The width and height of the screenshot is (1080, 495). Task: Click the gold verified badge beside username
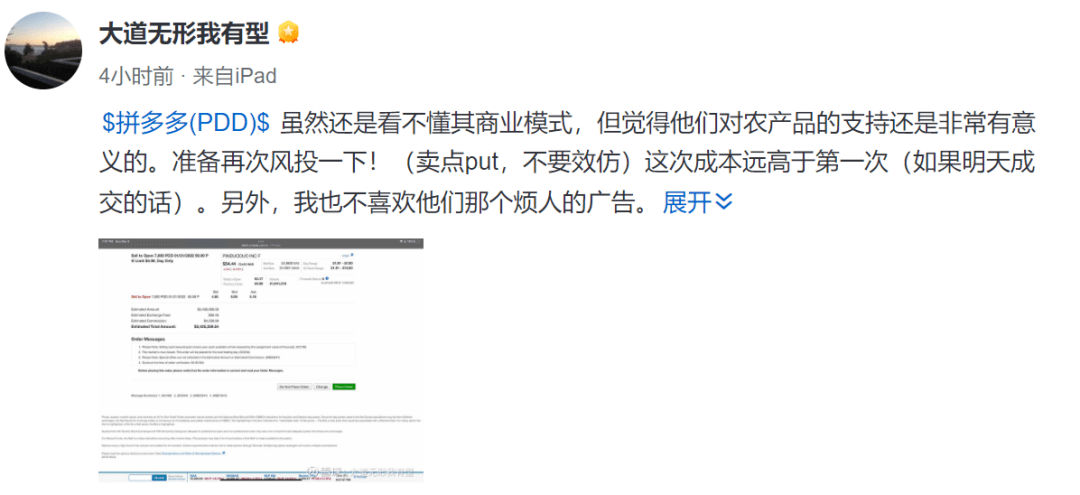(288, 33)
